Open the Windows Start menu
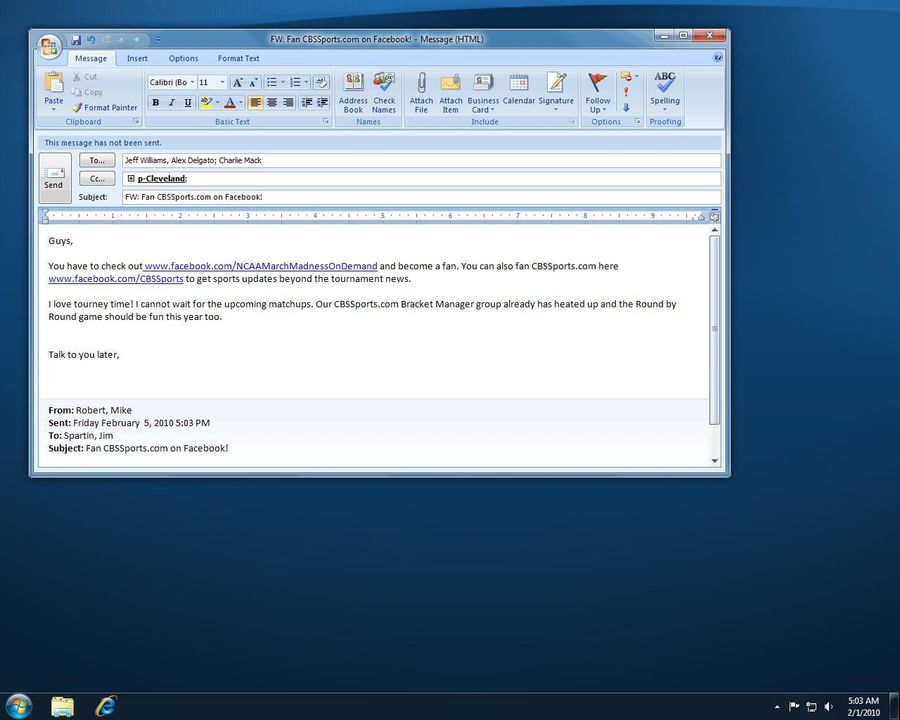Image resolution: width=900 pixels, height=720 pixels. (x=19, y=706)
